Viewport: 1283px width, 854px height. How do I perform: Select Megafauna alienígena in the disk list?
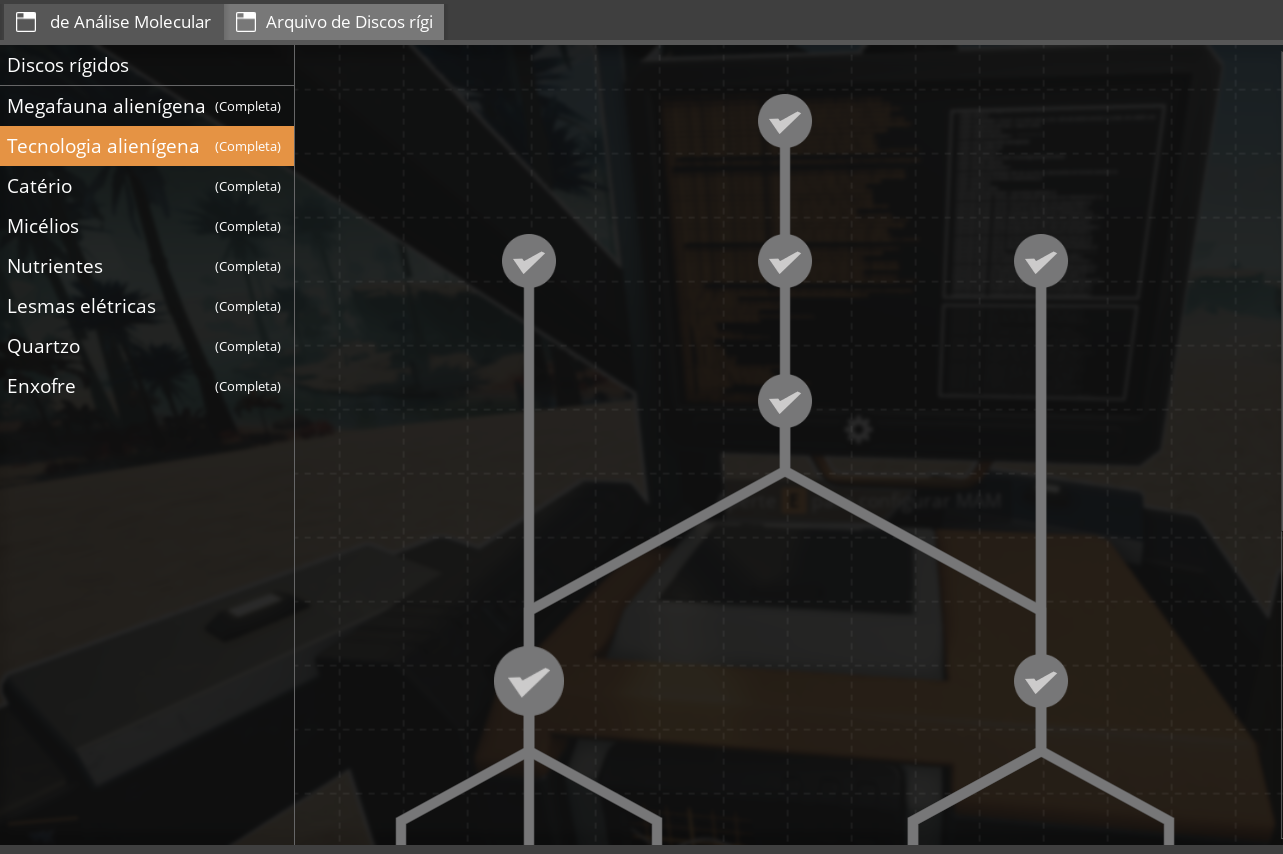pyautogui.click(x=147, y=106)
